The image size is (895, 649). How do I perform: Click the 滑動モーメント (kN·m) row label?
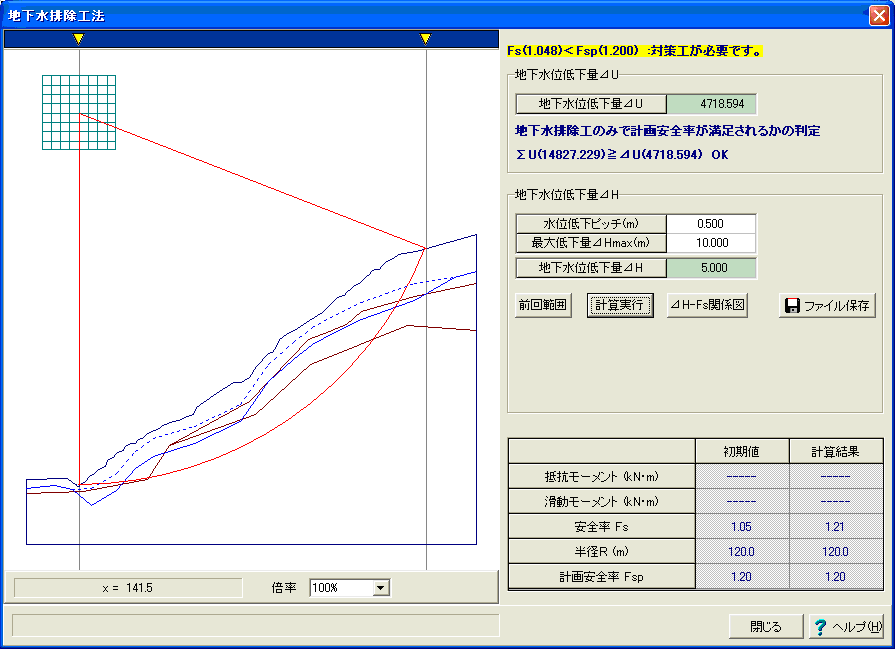pyautogui.click(x=601, y=502)
